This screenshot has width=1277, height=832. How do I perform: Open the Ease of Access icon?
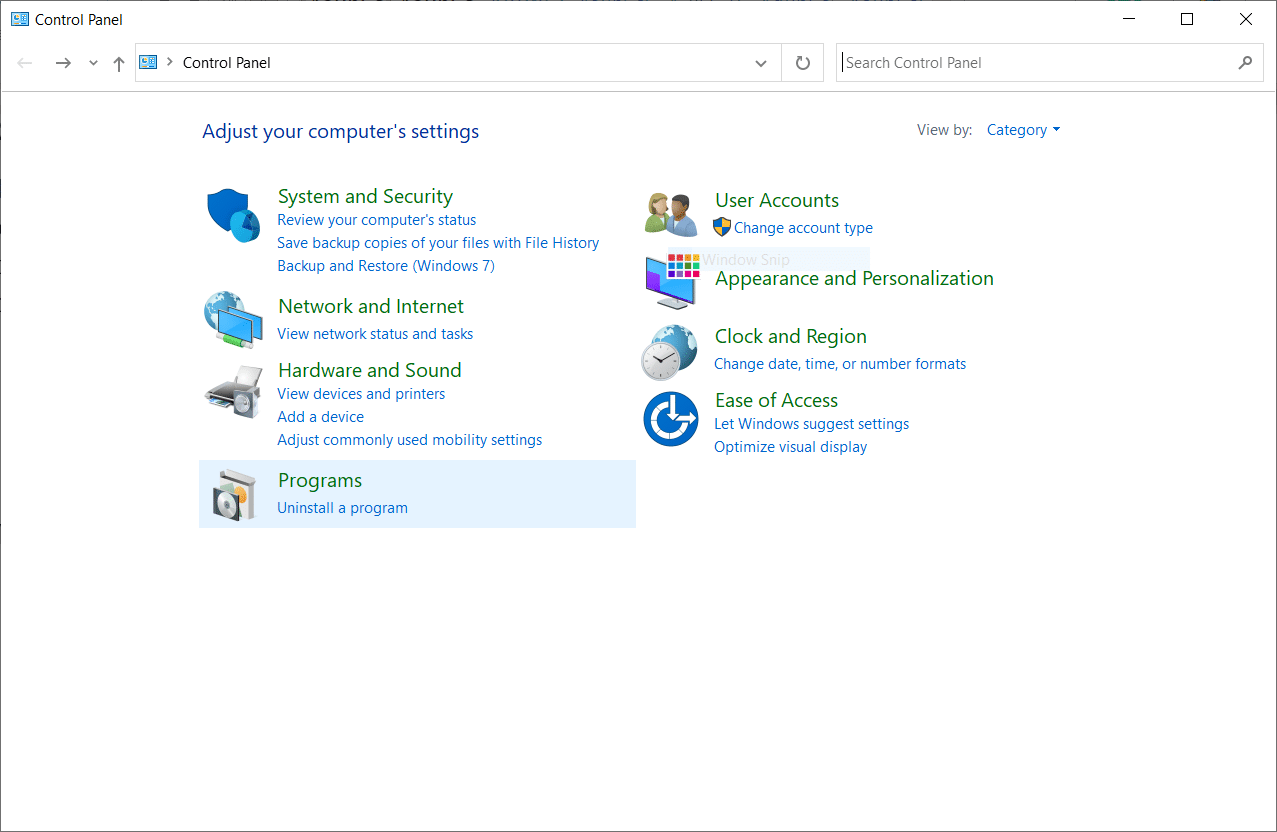pos(670,419)
